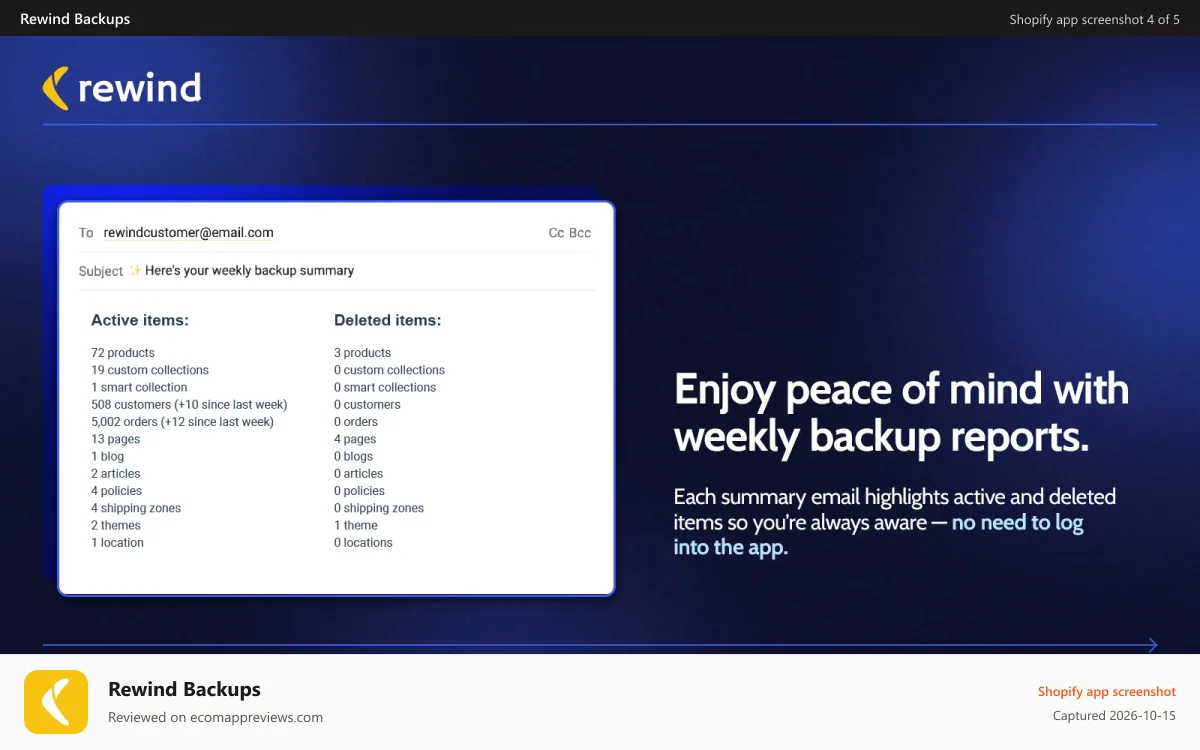This screenshot has height=750, width=1200.
Task: Click '0 blogs' in deleted items
Action: pos(353,456)
